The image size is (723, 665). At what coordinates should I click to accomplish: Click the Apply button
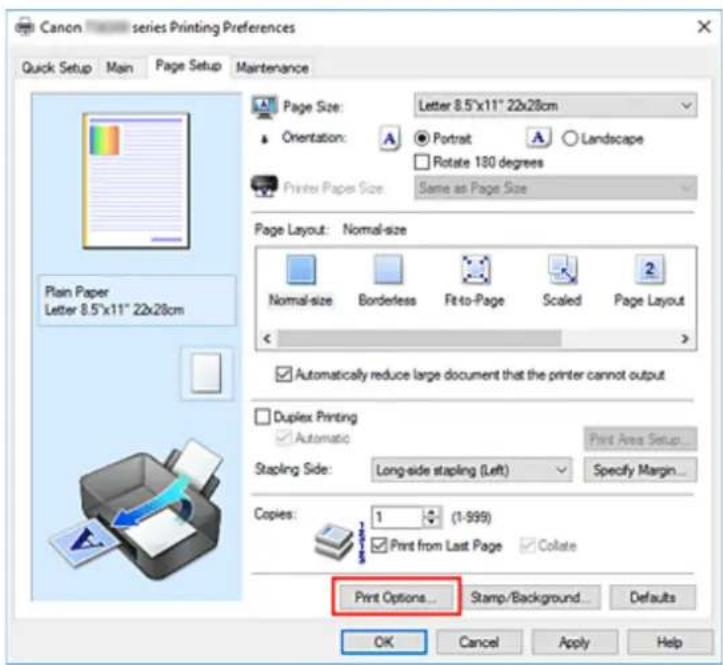(575, 642)
